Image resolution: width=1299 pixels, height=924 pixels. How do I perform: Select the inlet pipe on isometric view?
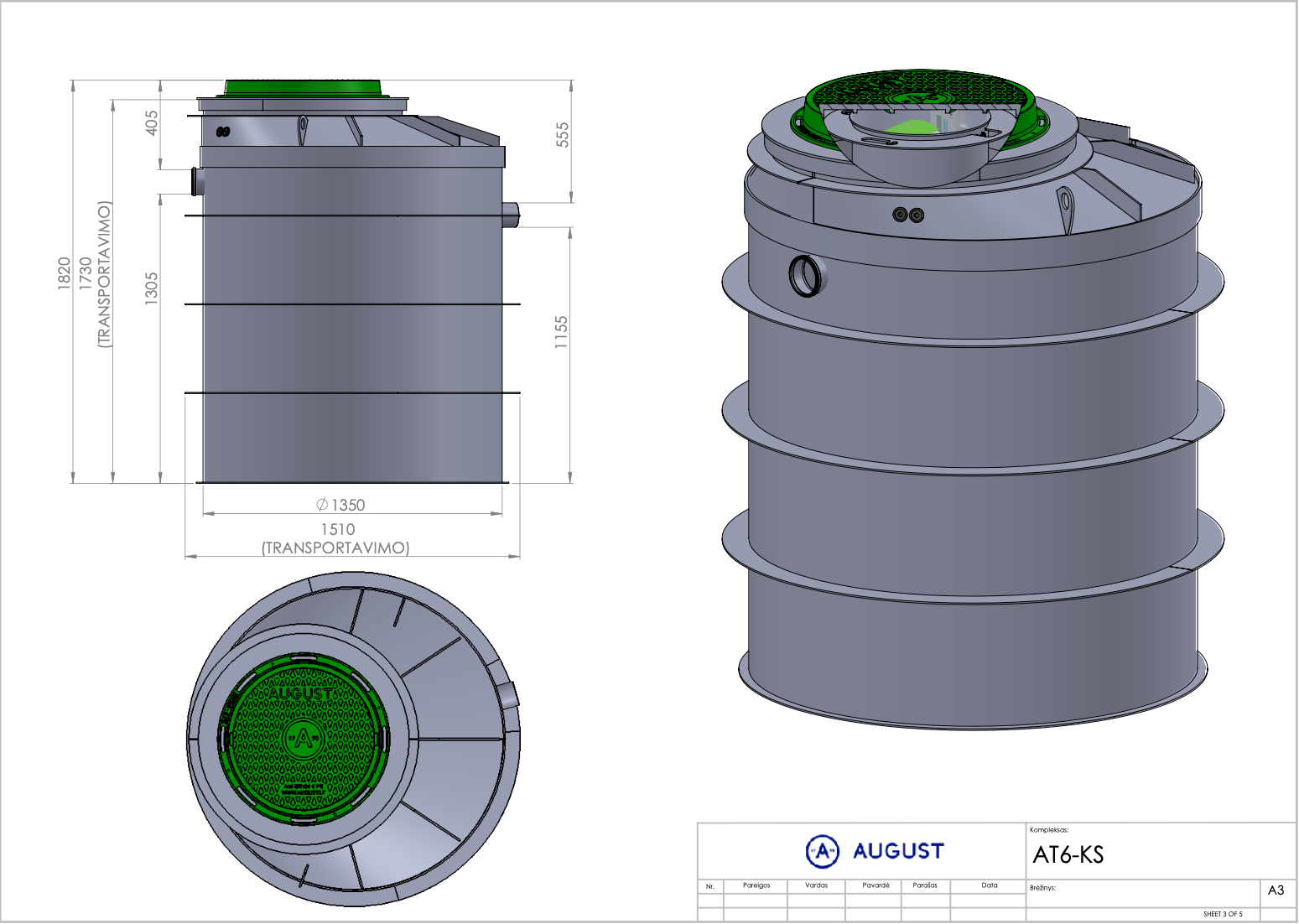point(807,275)
